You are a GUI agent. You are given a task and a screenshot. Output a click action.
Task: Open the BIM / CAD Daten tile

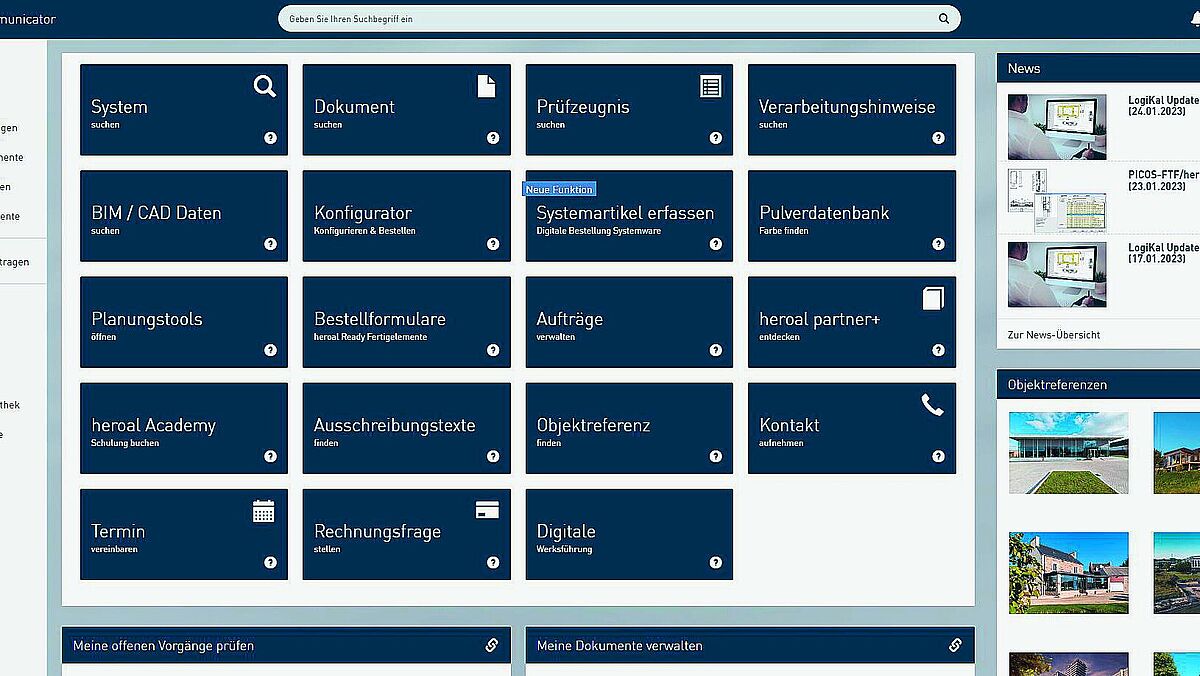(183, 216)
